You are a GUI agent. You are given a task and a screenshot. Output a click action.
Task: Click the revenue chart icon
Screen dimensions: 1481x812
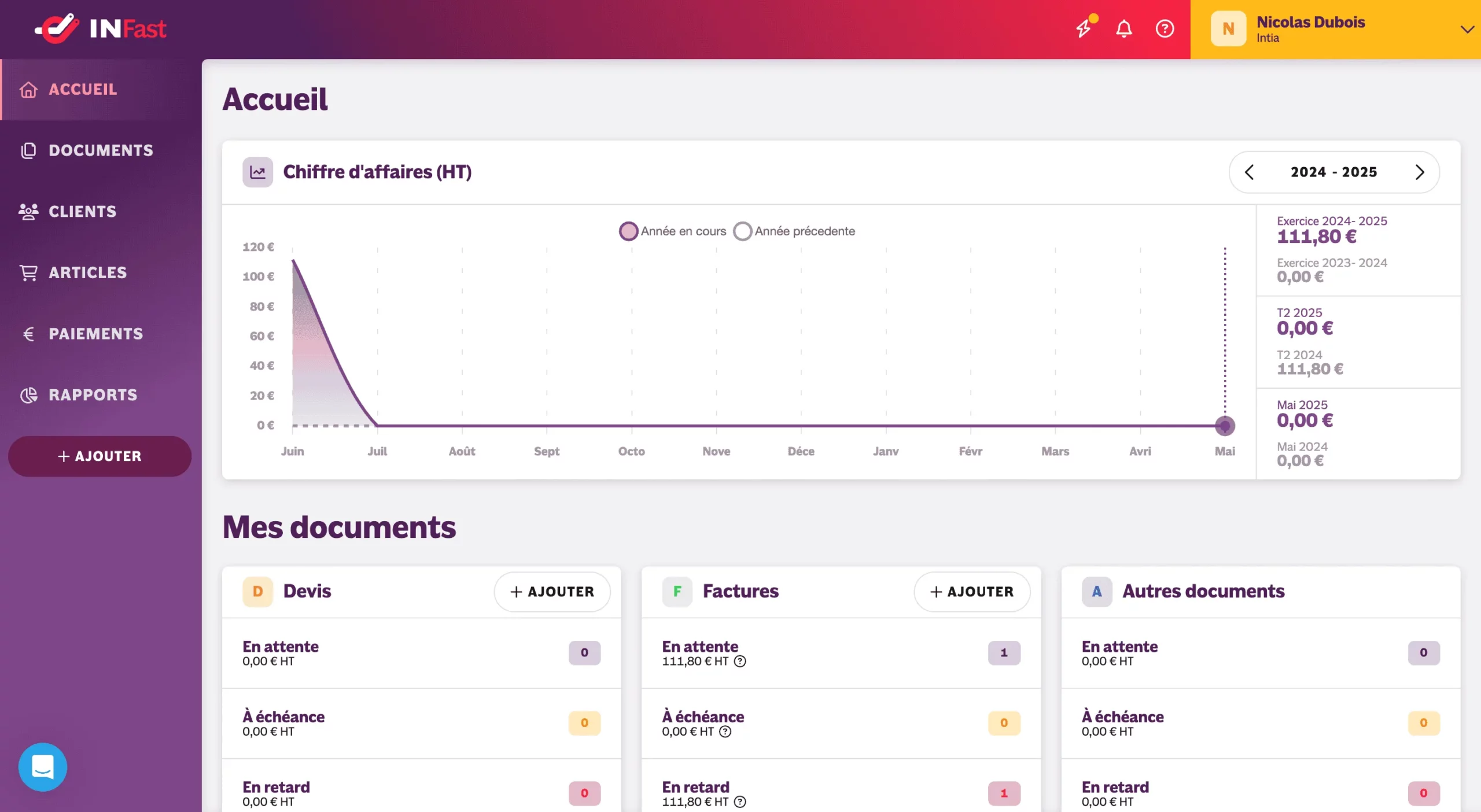pos(257,172)
